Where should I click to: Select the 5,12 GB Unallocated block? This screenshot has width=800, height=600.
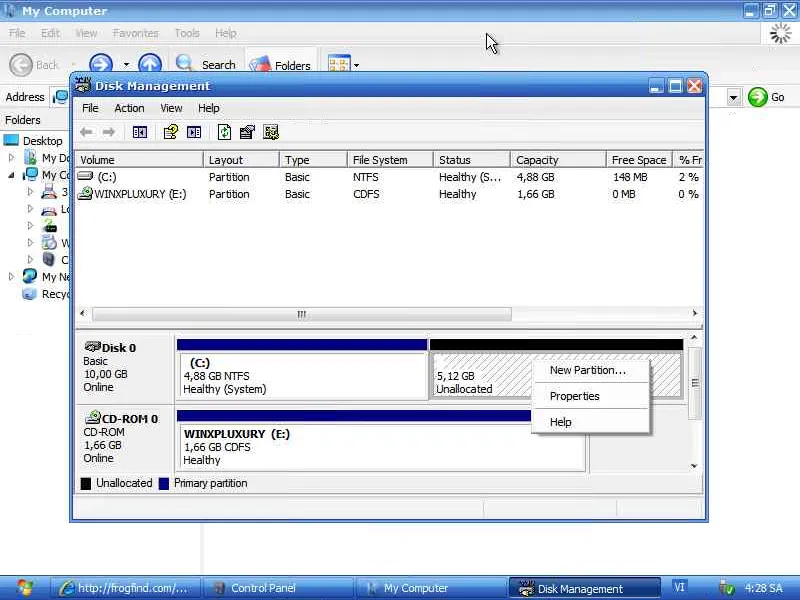(x=482, y=376)
